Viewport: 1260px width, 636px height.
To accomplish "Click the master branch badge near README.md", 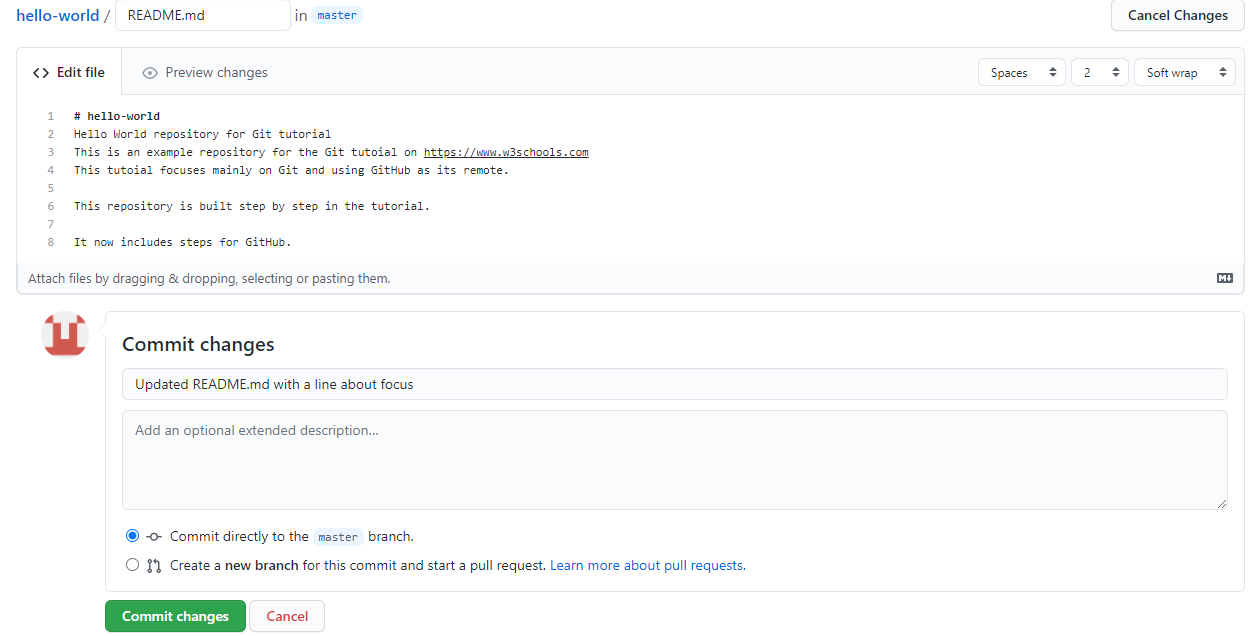I will (336, 15).
